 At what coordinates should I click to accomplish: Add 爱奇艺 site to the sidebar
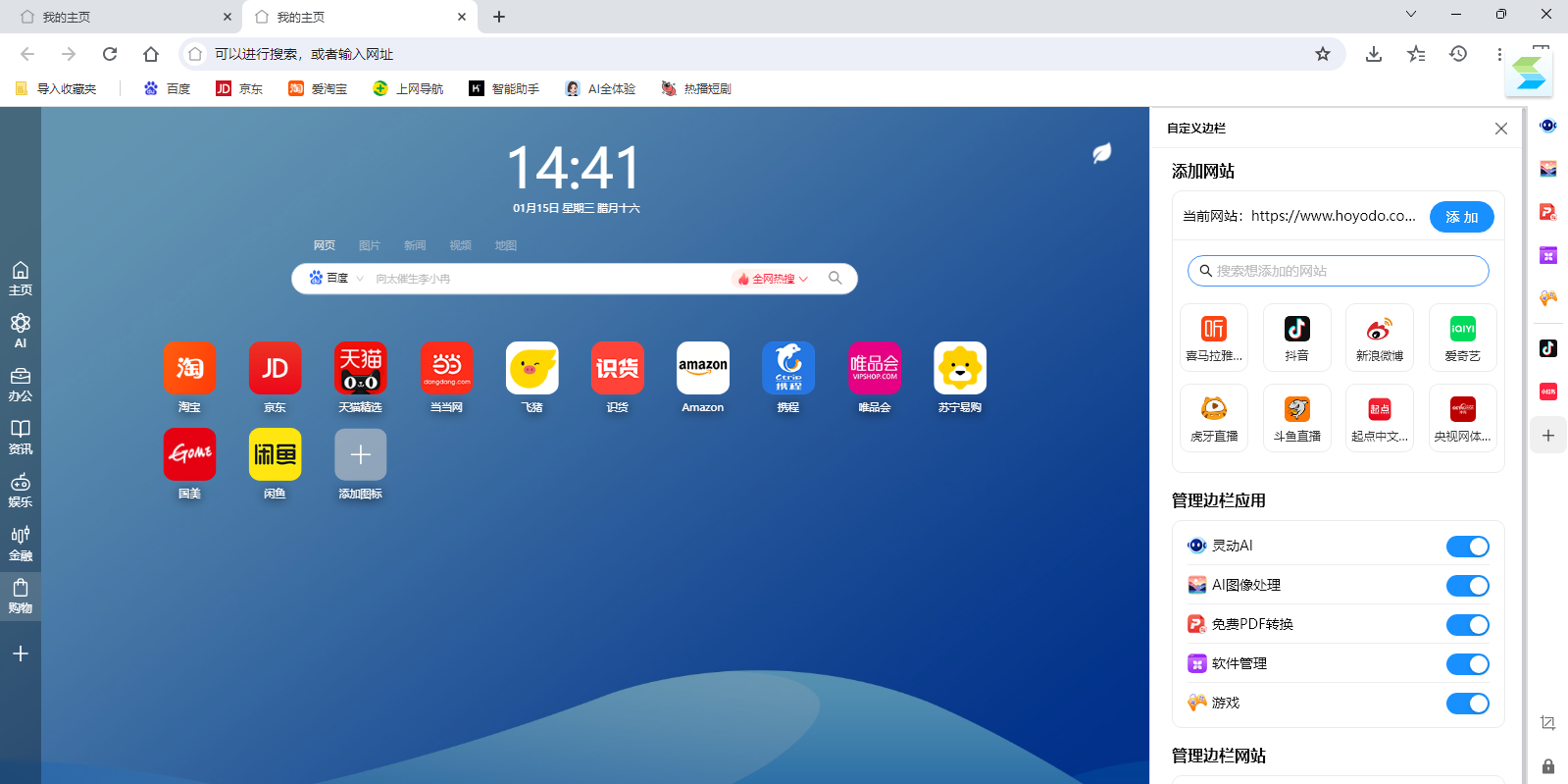coord(1463,338)
